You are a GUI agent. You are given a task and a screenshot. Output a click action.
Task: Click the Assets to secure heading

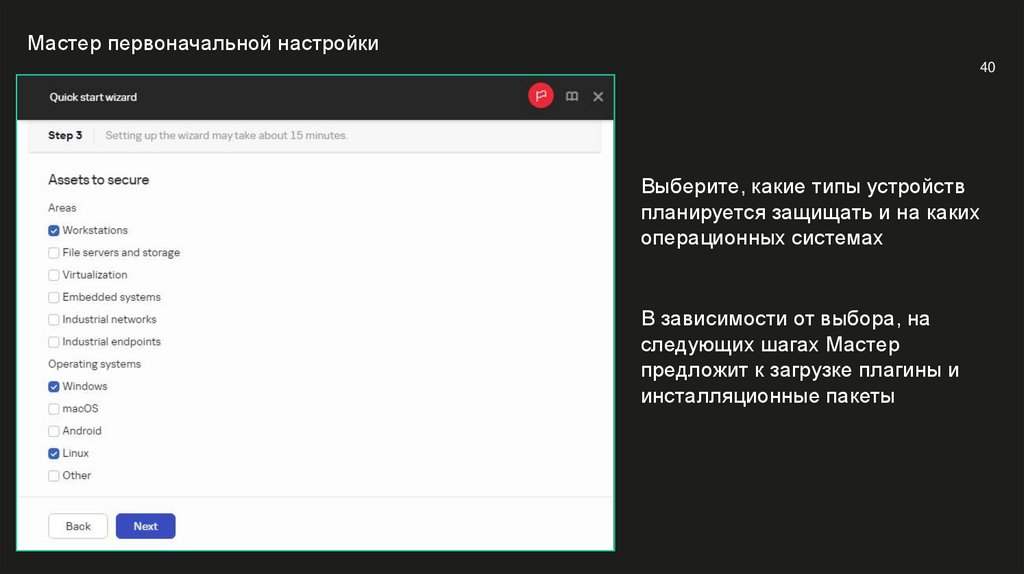coord(99,180)
